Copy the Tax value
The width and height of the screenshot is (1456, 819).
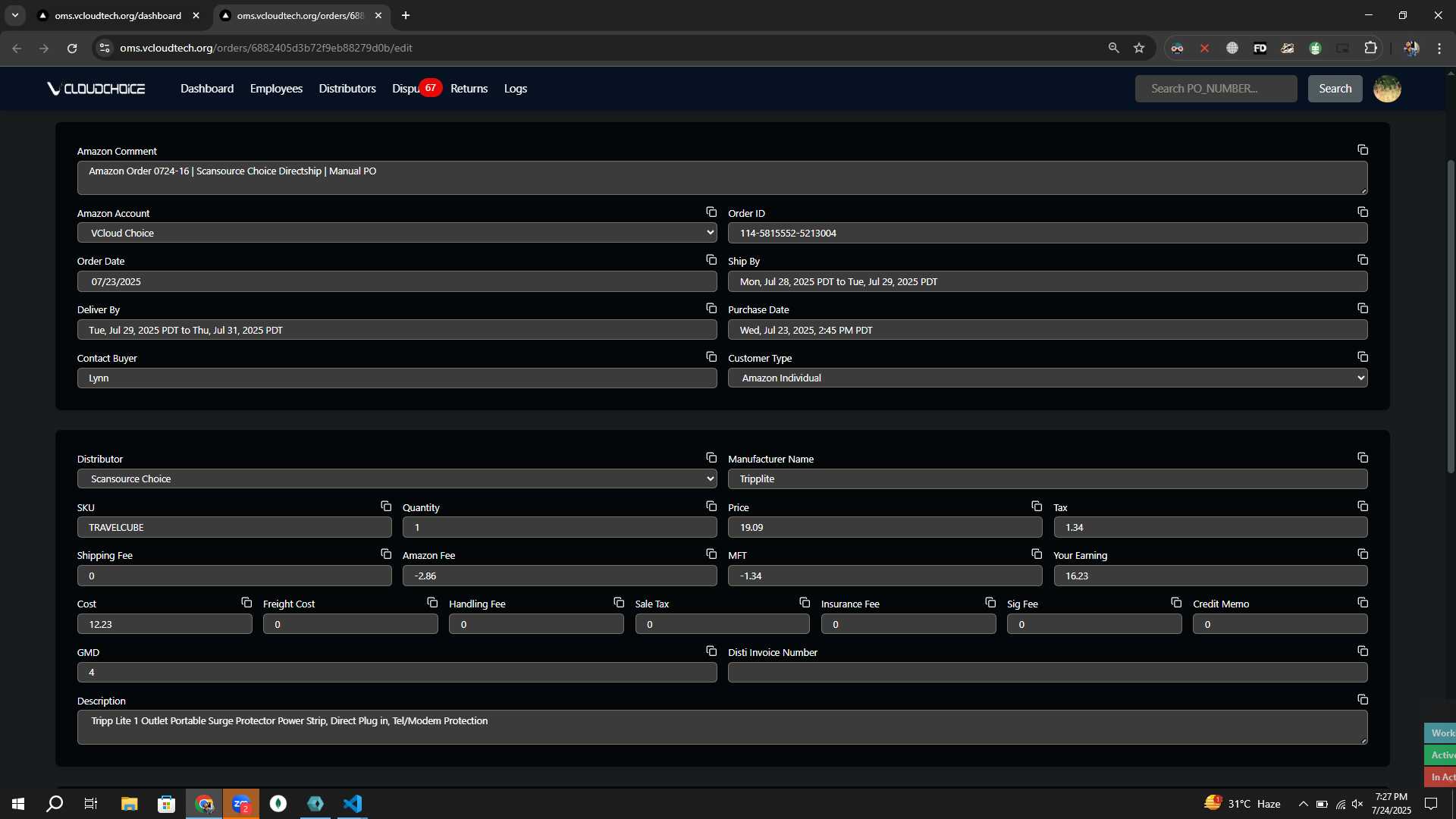click(1363, 507)
